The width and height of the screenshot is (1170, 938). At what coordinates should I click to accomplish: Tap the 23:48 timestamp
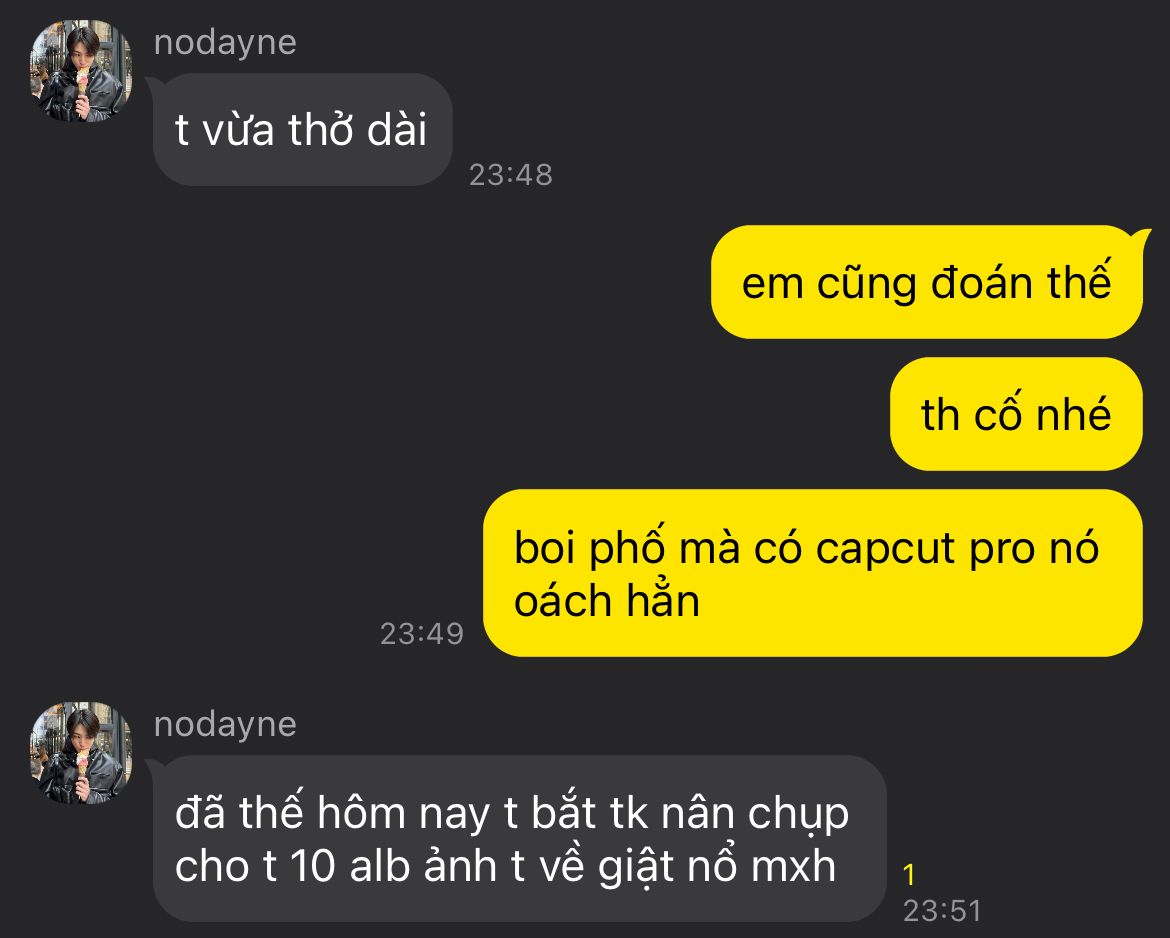click(510, 175)
